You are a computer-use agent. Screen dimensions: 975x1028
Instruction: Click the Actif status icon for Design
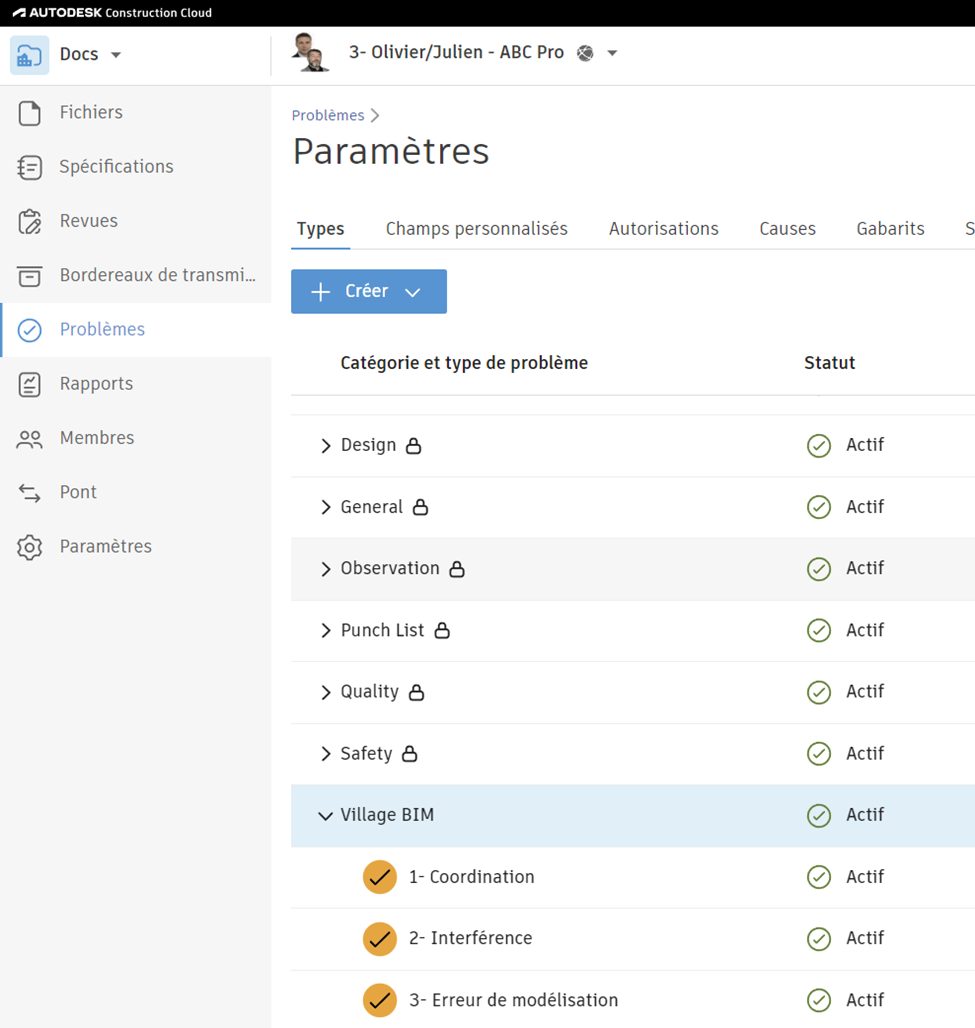pos(819,446)
